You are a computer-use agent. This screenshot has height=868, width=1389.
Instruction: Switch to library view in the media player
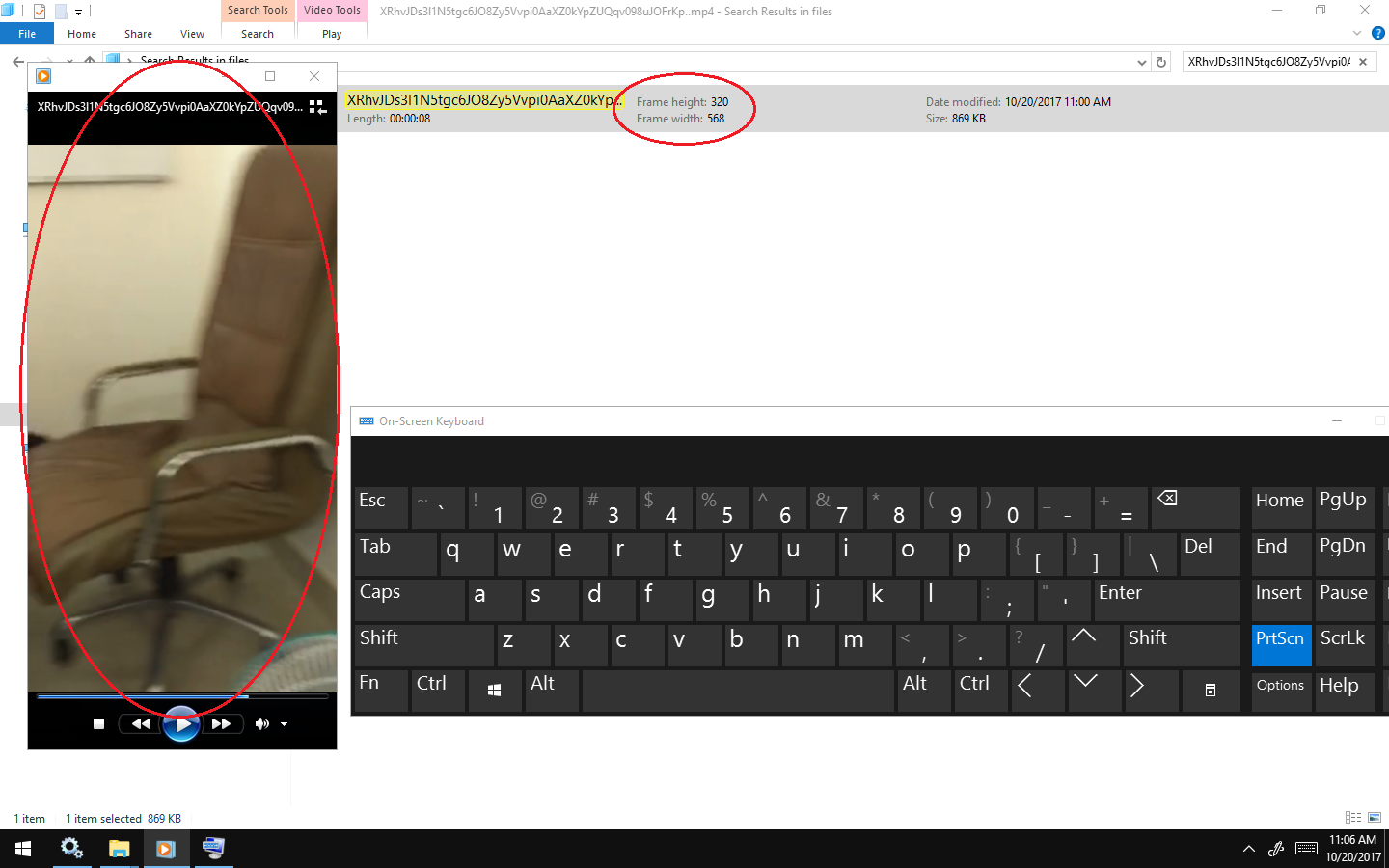(317, 106)
